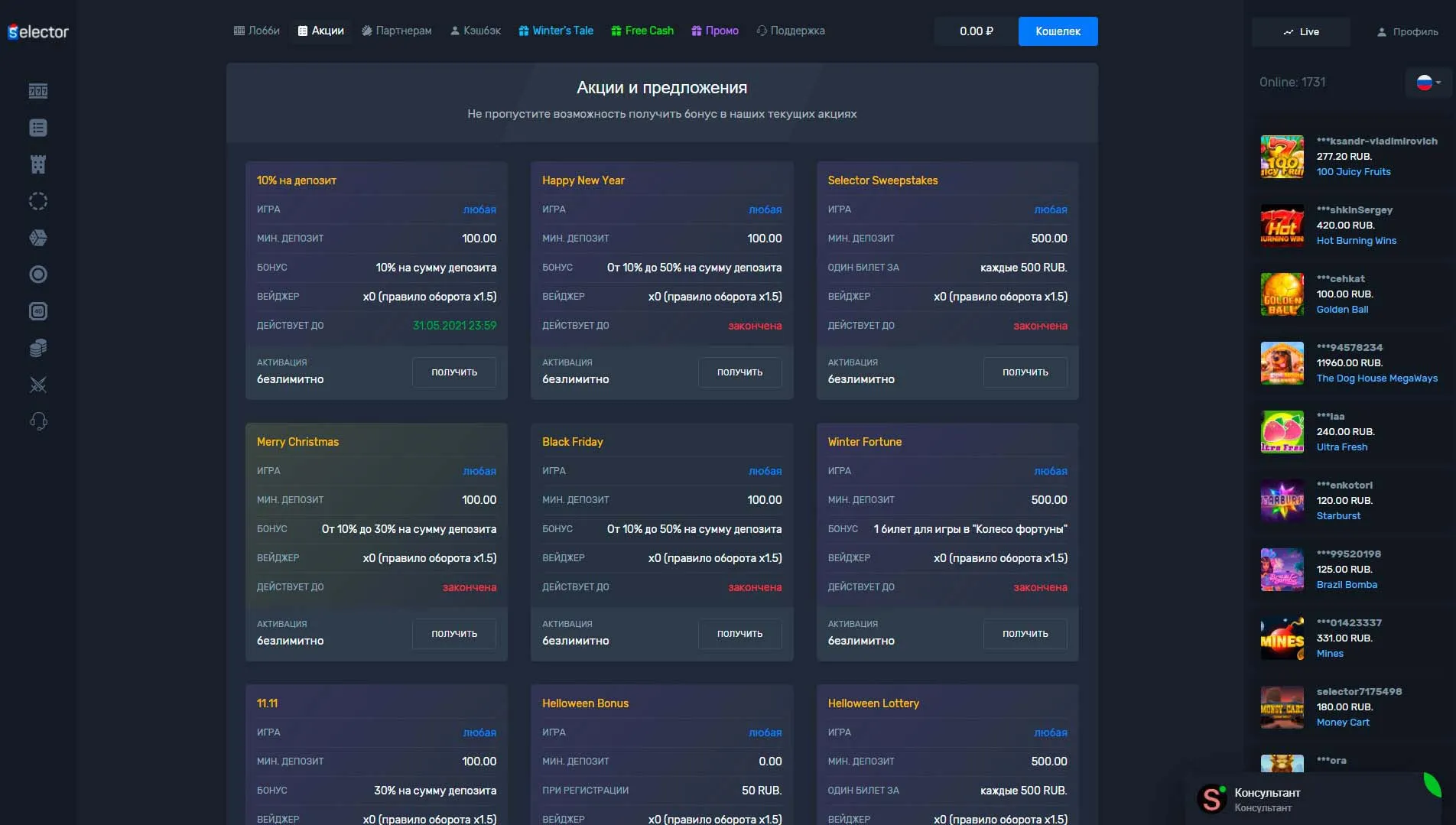
Task: Open the Starburst game thumbnail
Action: pyautogui.click(x=1282, y=501)
